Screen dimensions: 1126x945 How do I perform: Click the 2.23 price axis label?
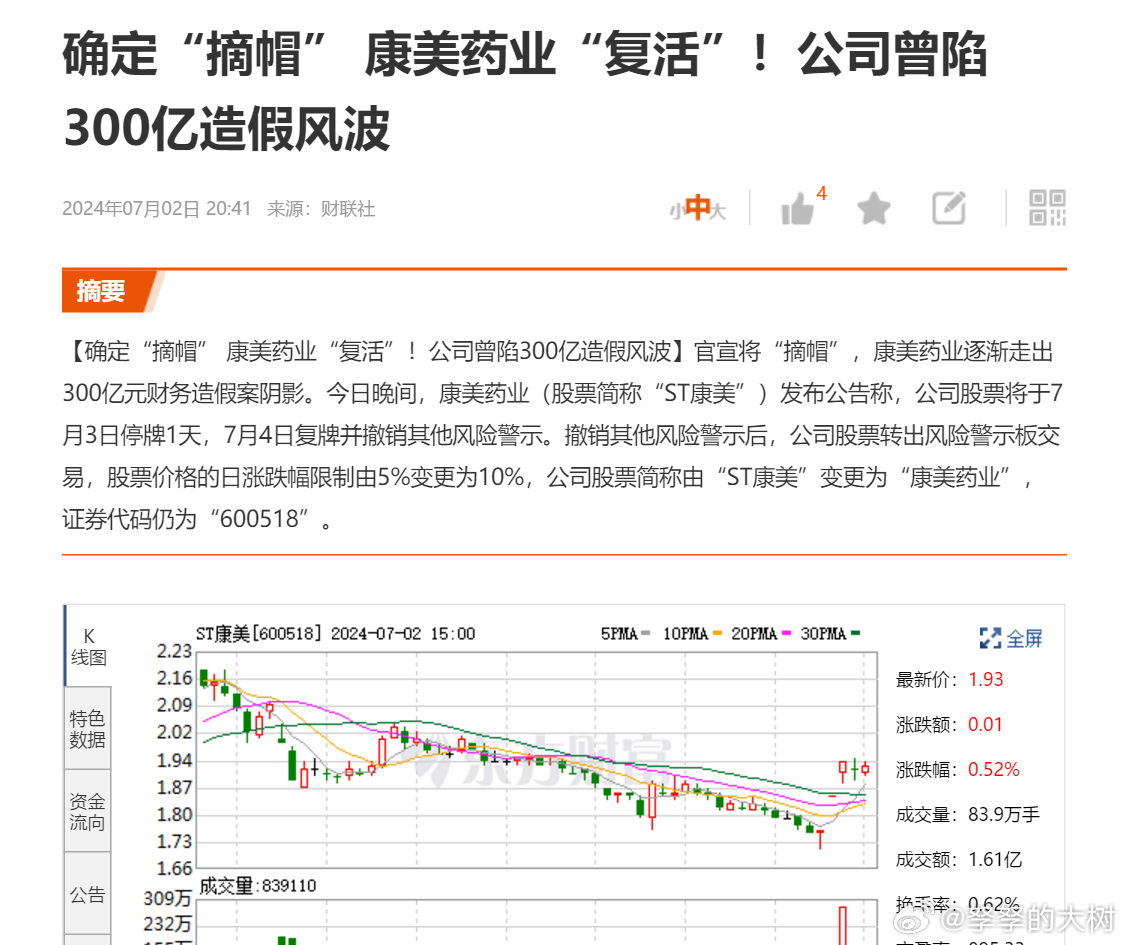pos(175,651)
